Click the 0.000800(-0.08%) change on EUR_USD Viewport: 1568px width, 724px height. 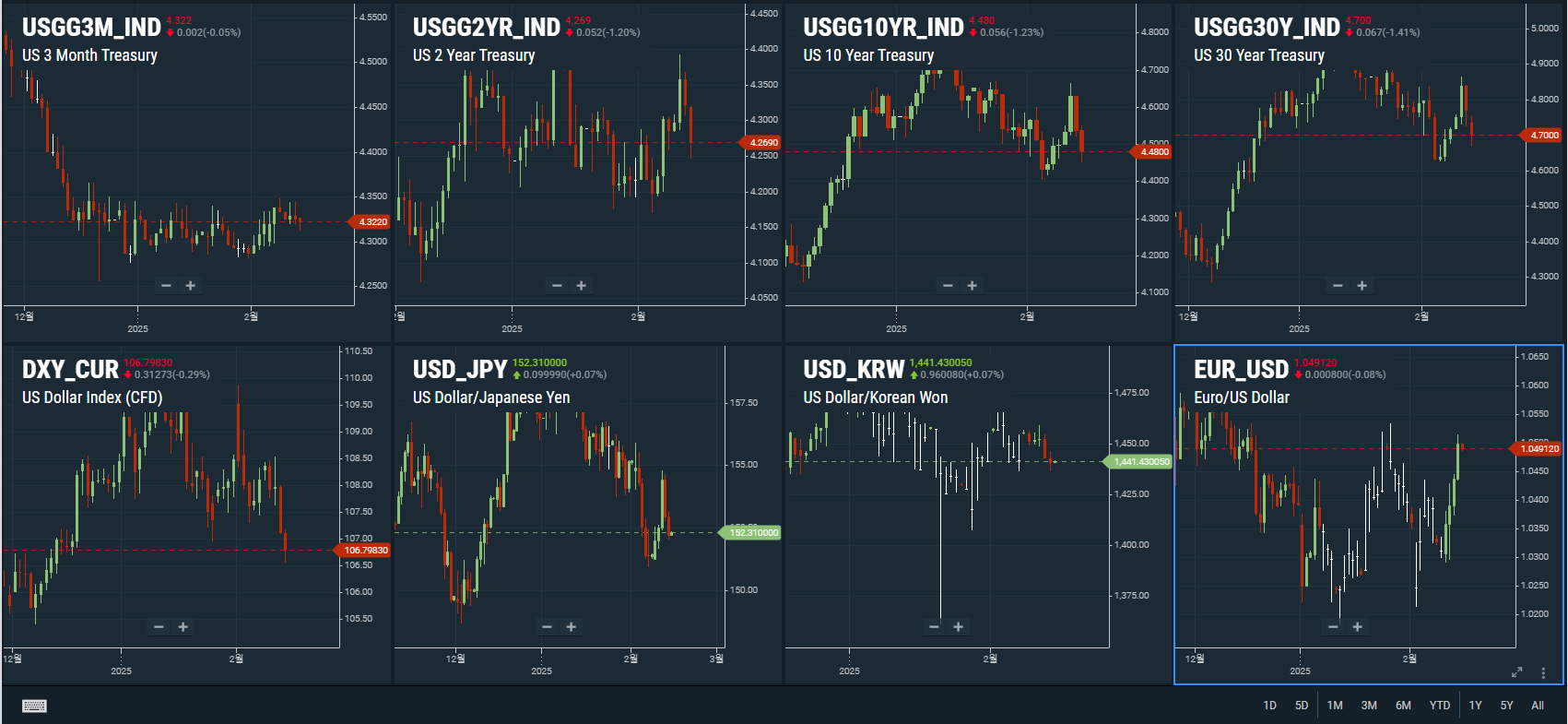point(1345,374)
